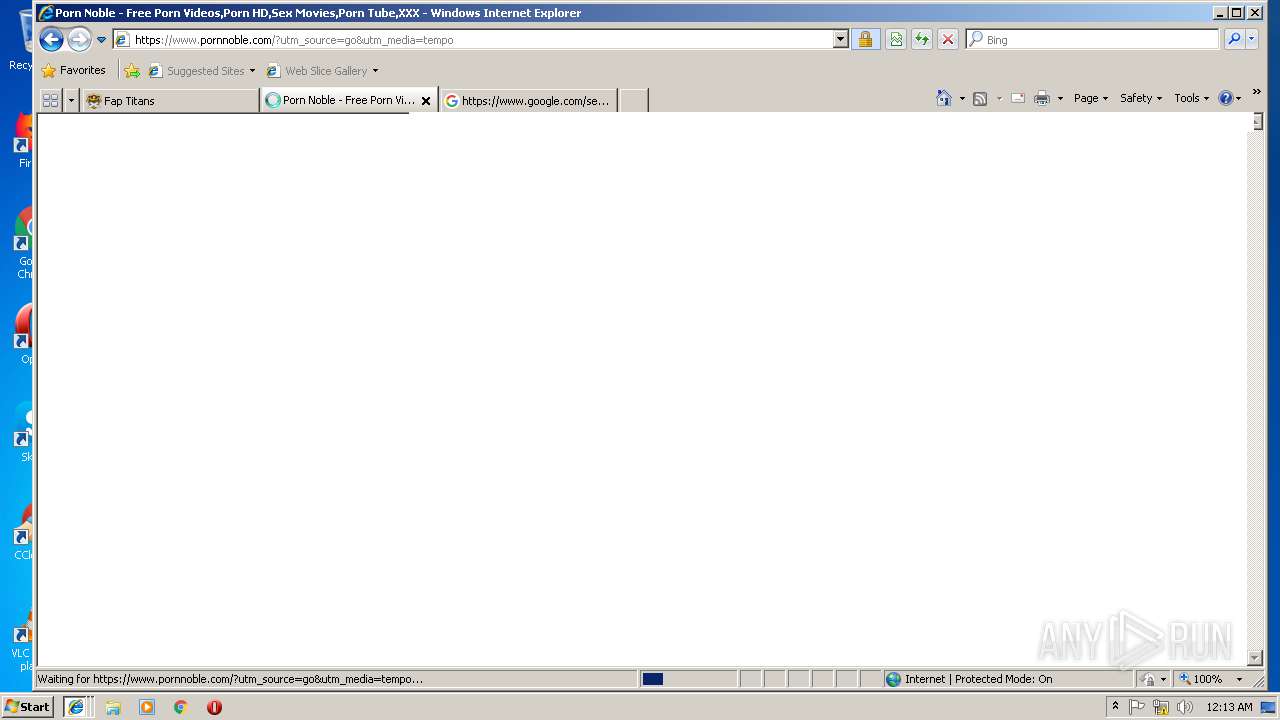Viewport: 1280px width, 720px height.
Task: Expand the address bar autocomplete dropdown
Action: point(840,40)
